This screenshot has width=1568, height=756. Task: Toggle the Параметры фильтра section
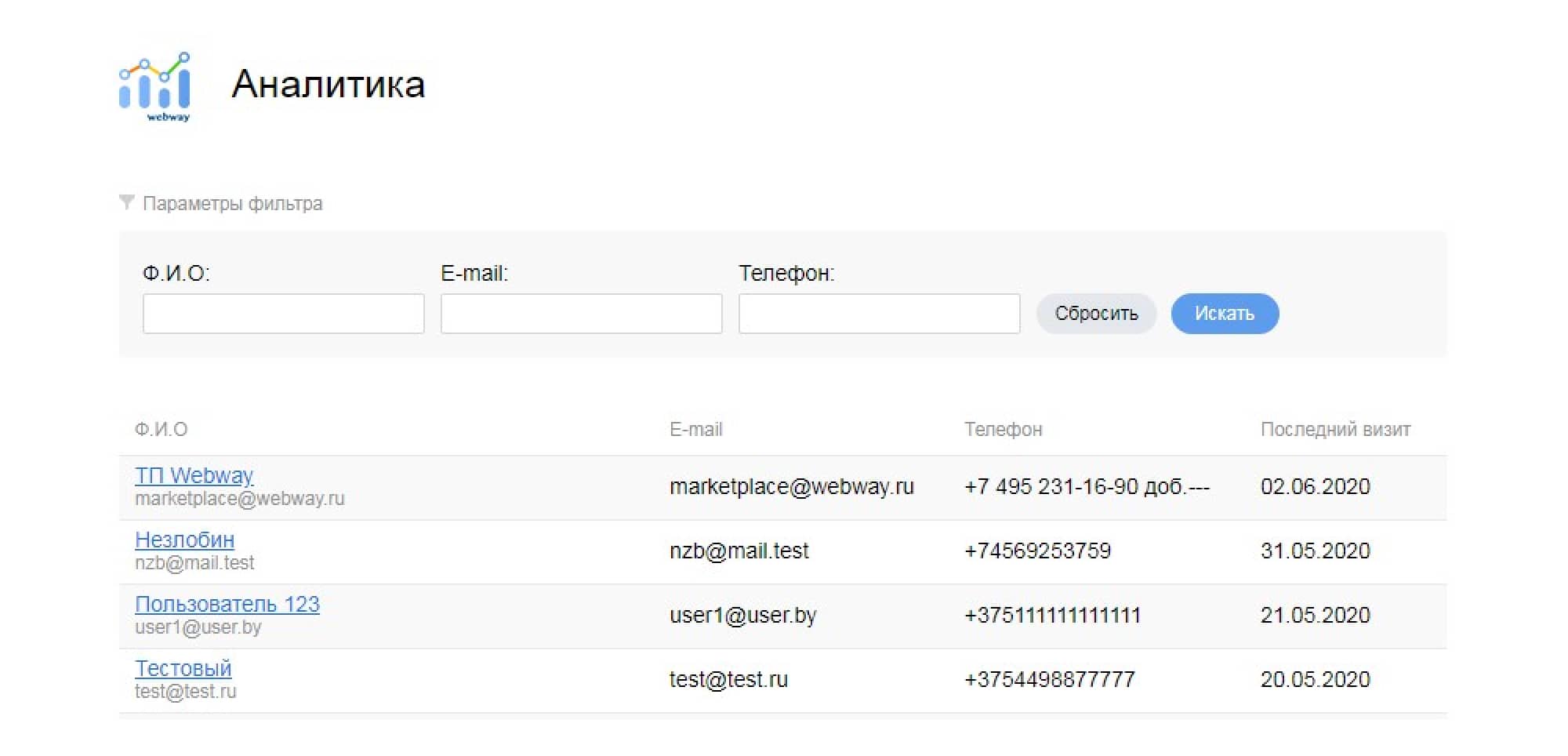(232, 203)
